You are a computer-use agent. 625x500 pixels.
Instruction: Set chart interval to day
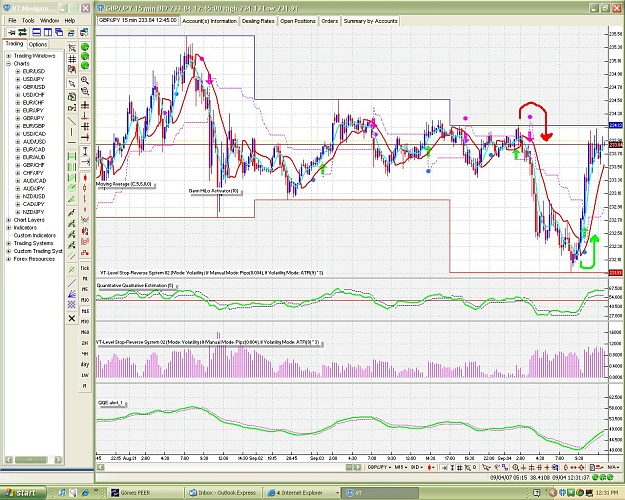85,364
